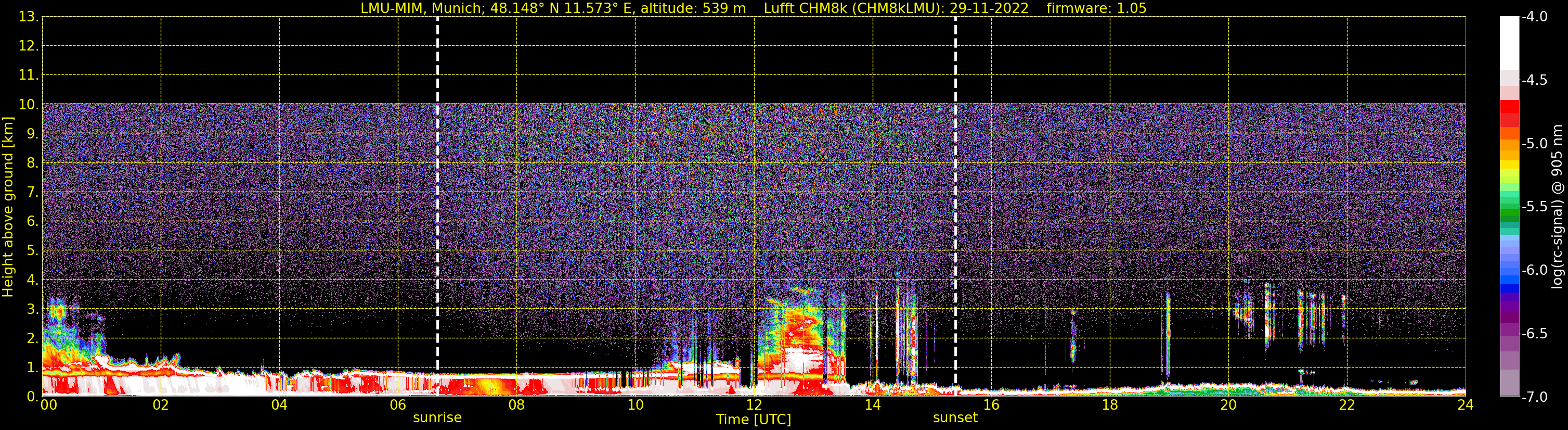Click the elevated layer at 3 km after 00 UTC
Viewport: 1568px width, 430px height.
point(58,312)
